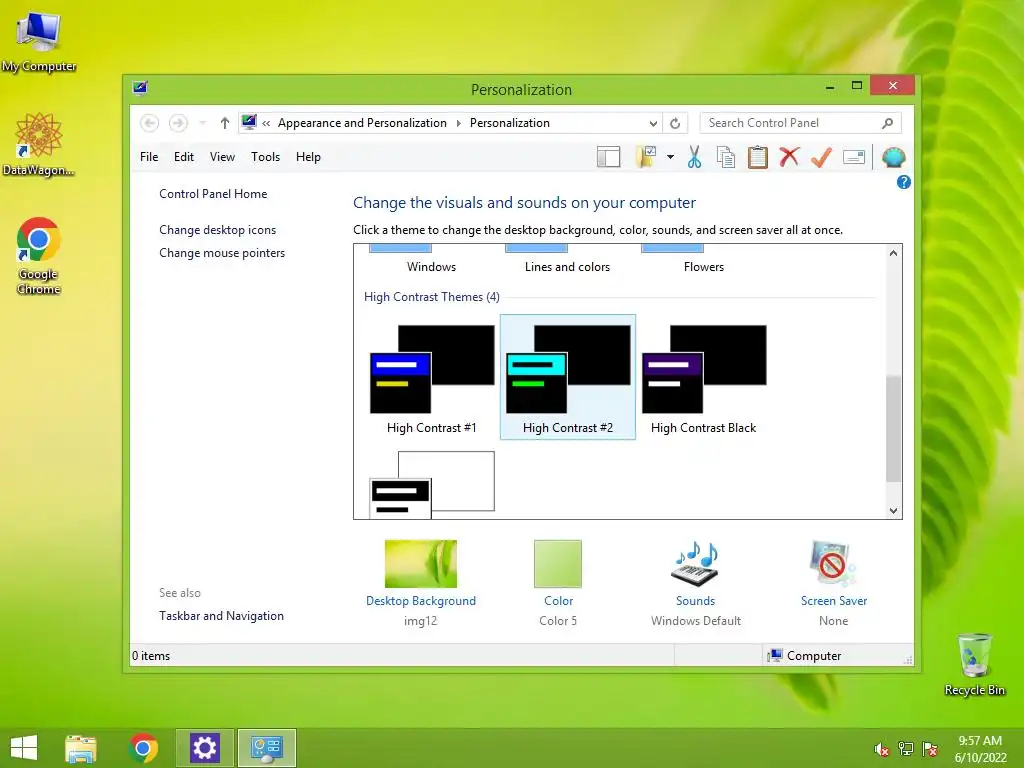
Task: Go up one level with Up arrow
Action: click(x=225, y=123)
